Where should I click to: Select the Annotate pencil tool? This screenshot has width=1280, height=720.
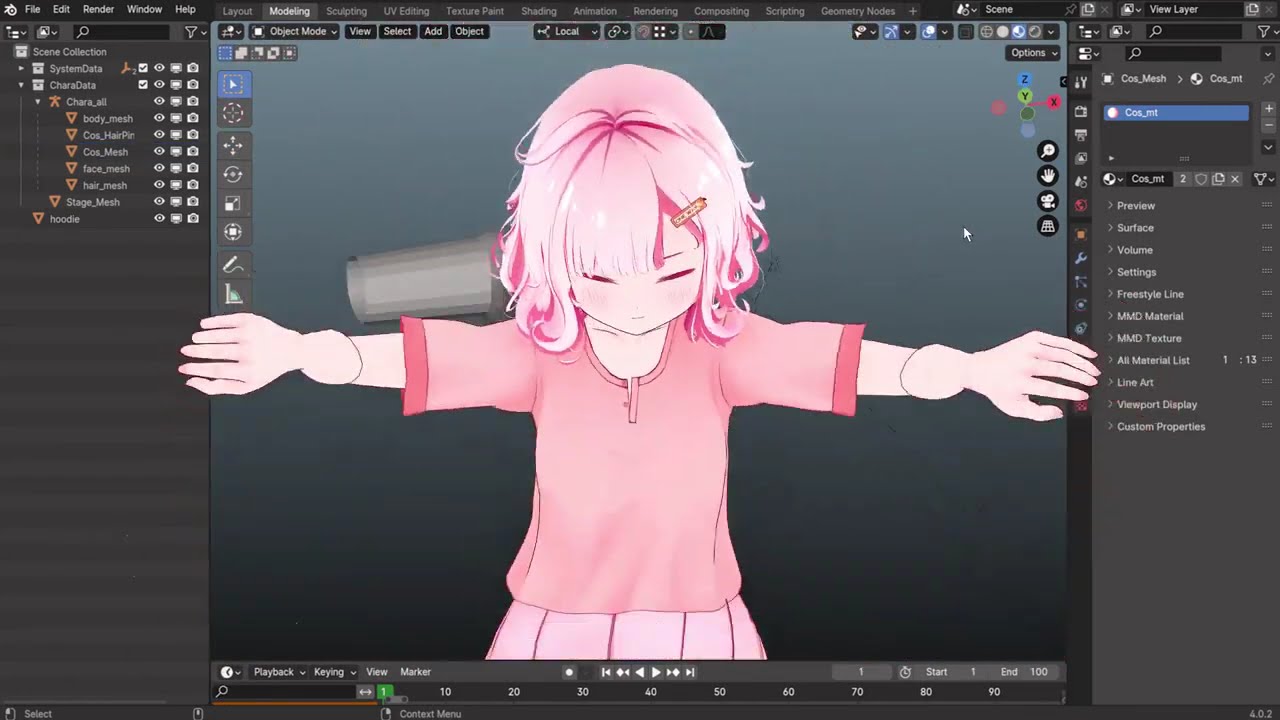pyautogui.click(x=233, y=265)
